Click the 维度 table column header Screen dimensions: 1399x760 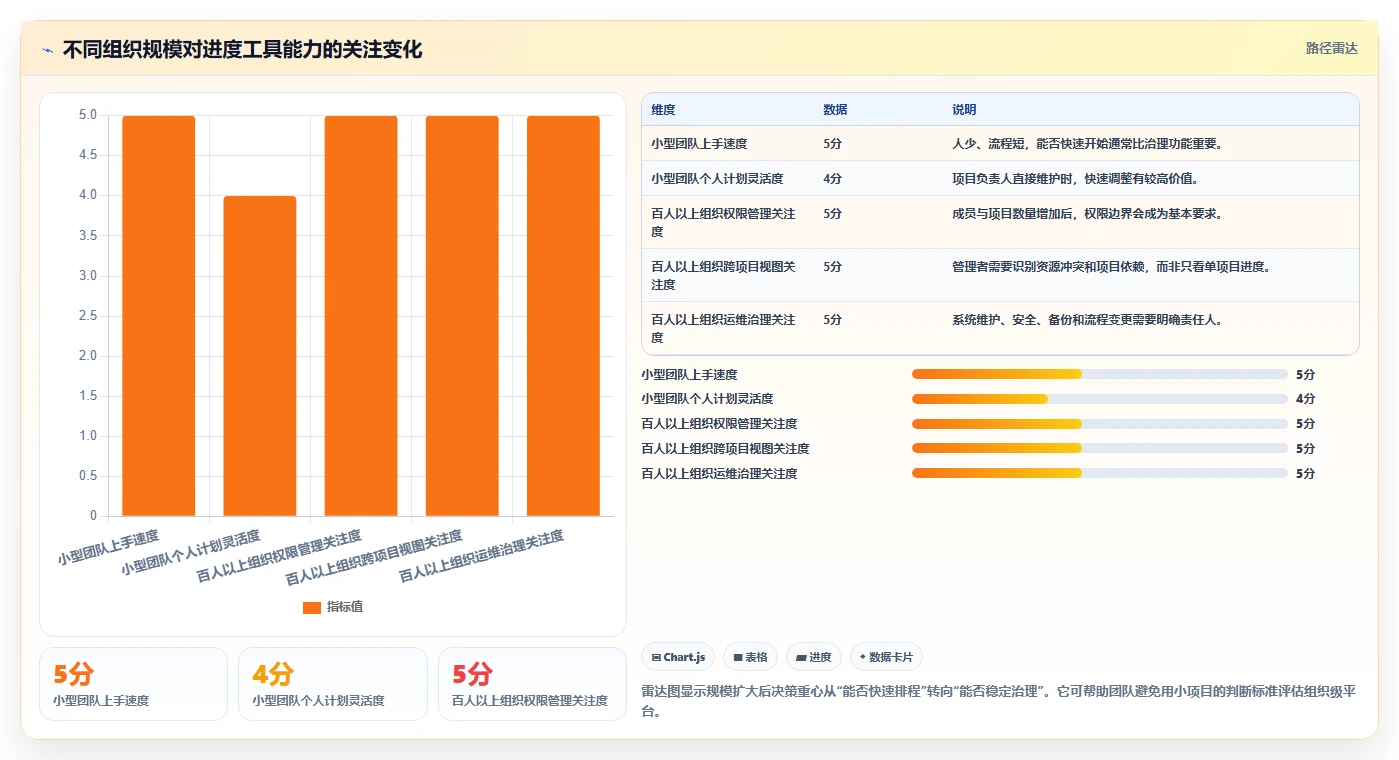(x=727, y=110)
